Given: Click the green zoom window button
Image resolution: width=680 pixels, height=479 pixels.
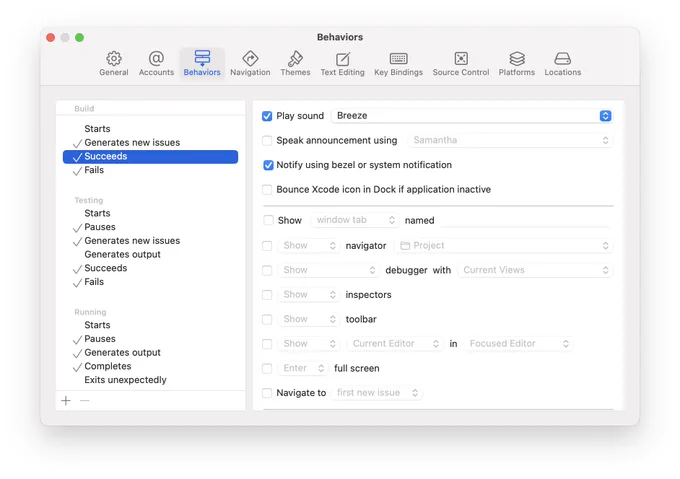Looking at the screenshot, I should [x=79, y=37].
